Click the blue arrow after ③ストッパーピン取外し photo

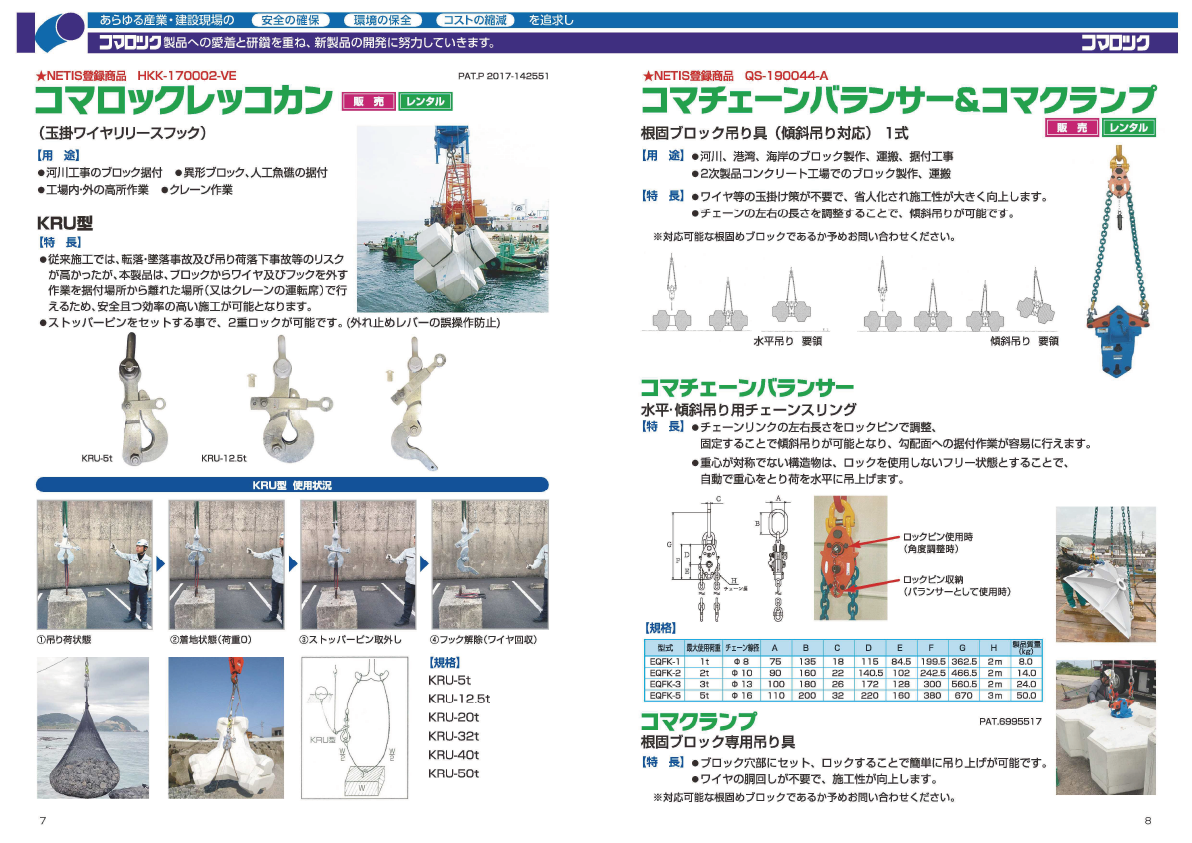(424, 564)
